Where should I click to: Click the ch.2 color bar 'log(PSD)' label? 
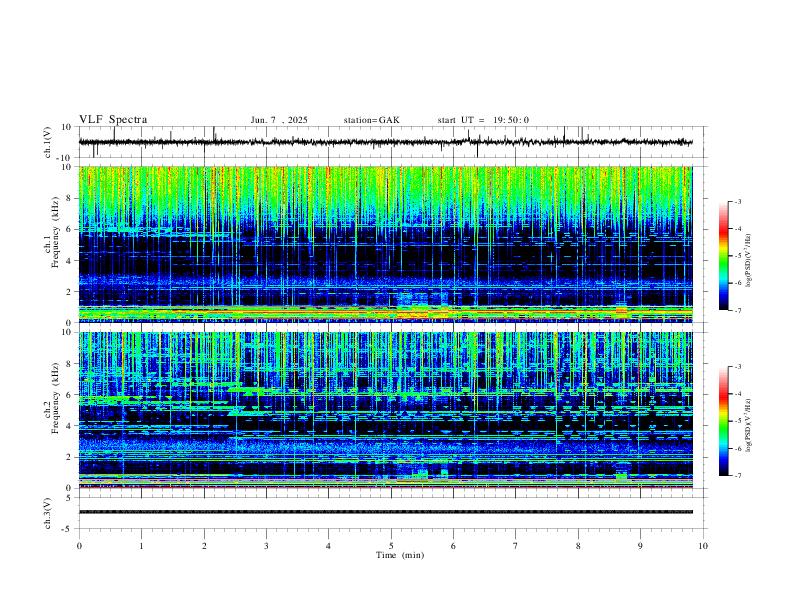click(749, 425)
